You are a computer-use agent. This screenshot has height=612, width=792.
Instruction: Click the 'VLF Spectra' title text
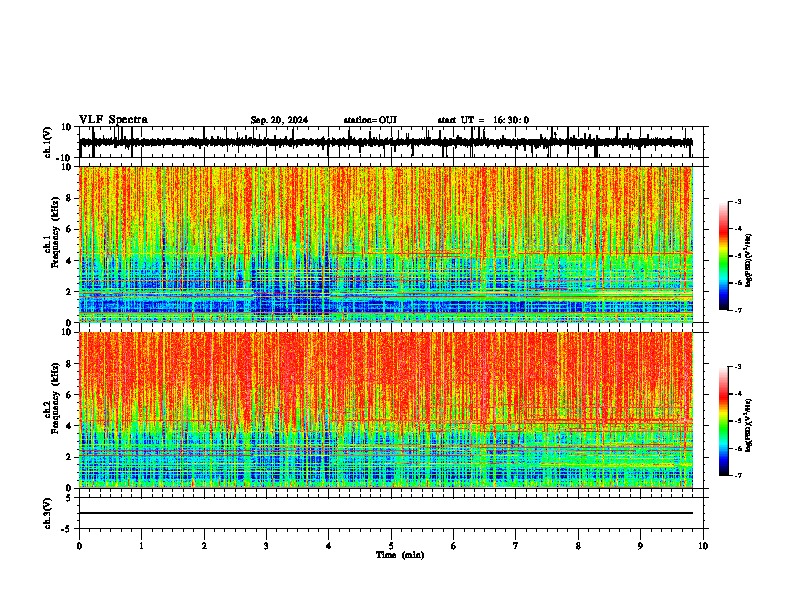click(x=113, y=120)
